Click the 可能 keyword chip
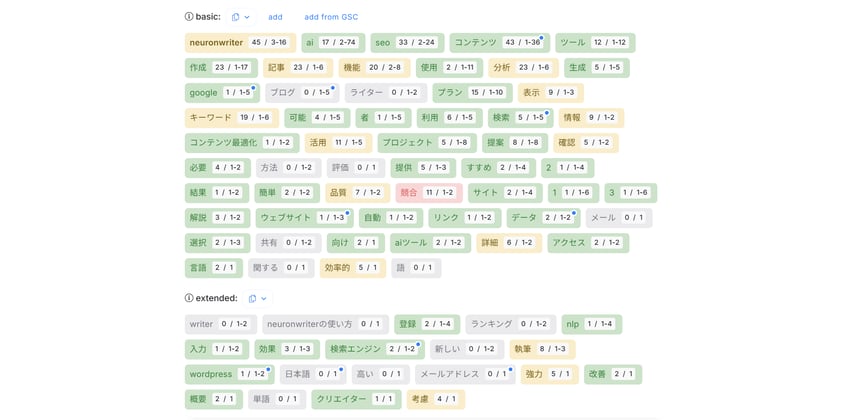 (317, 118)
